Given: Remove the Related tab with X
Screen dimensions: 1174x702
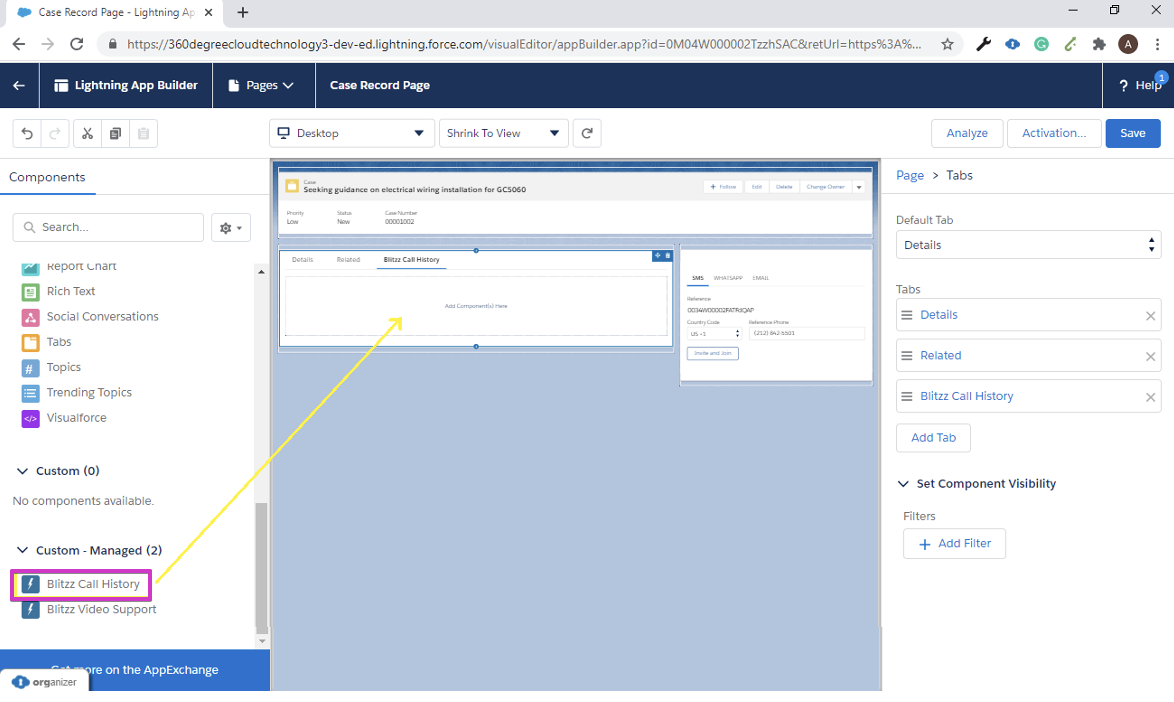Looking at the screenshot, I should 1150,356.
